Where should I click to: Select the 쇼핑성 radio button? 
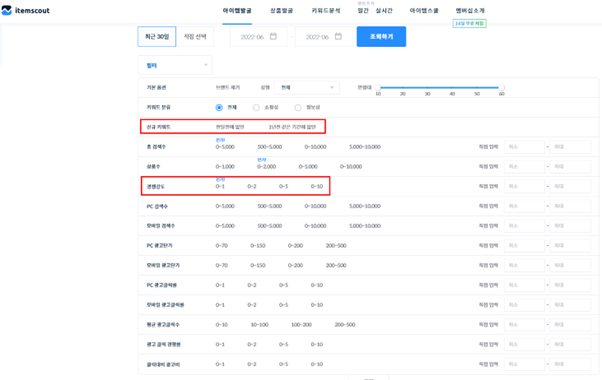[x=256, y=107]
